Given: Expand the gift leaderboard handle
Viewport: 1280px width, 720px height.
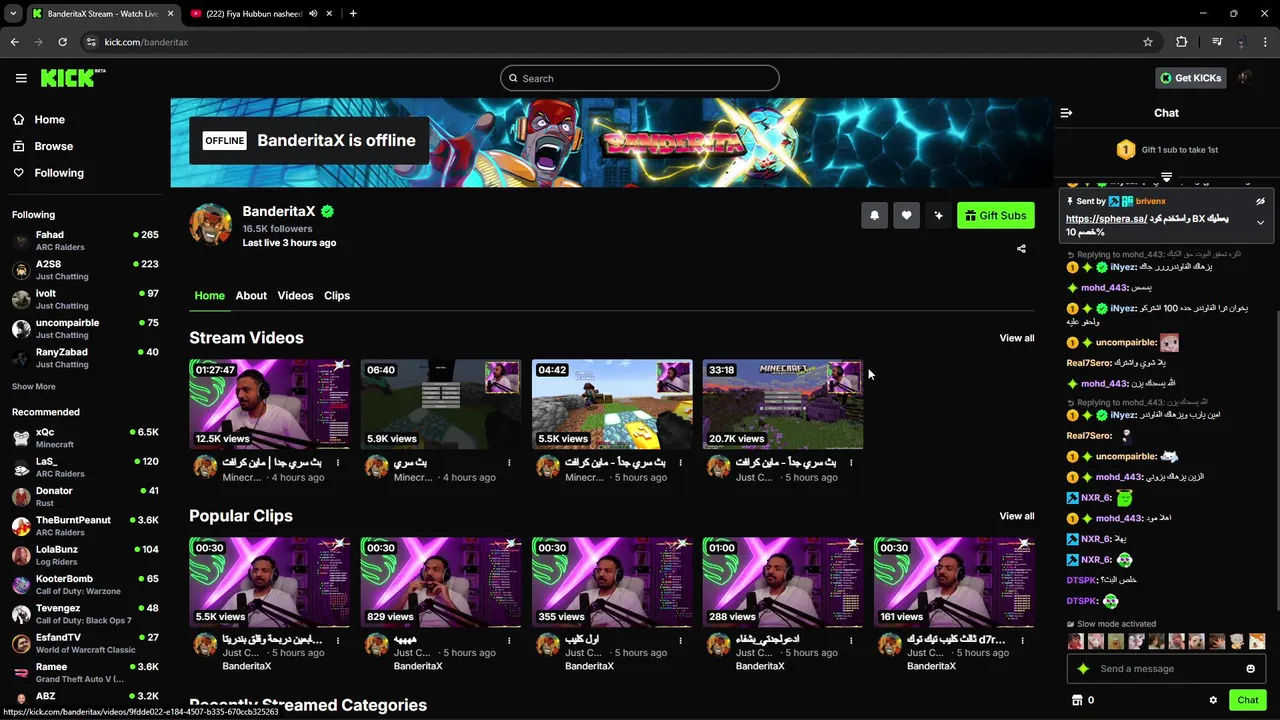Looking at the screenshot, I should pos(1166,177).
